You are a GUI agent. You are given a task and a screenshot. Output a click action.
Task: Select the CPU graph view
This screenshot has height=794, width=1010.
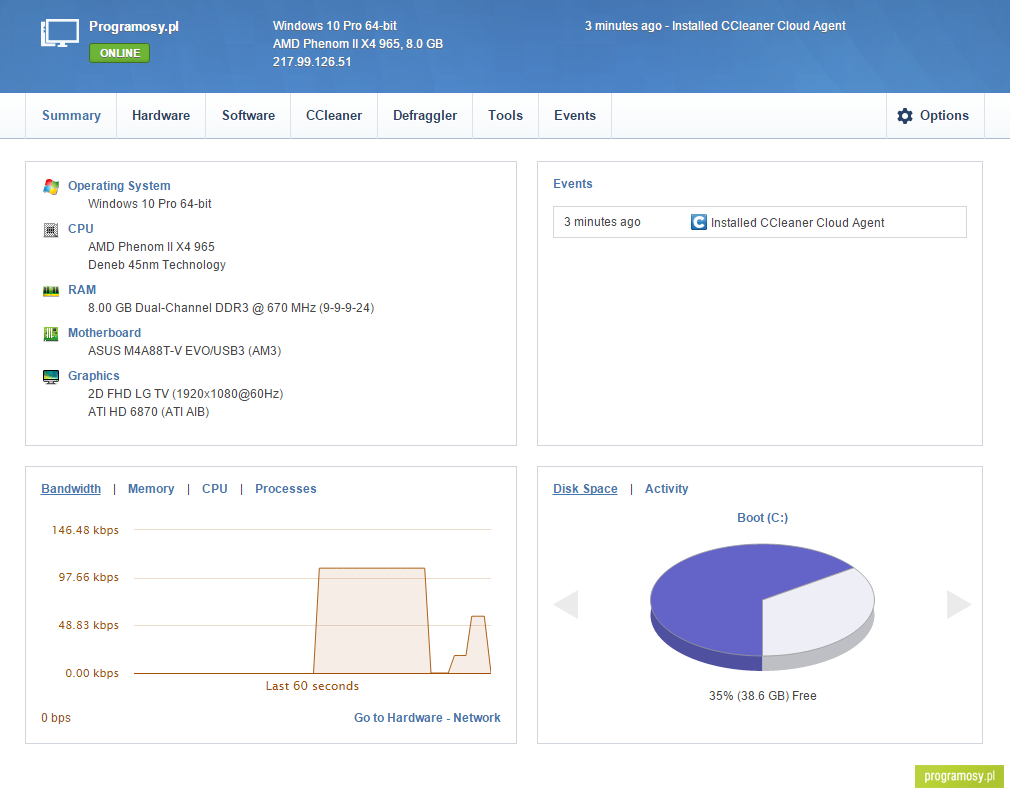pyautogui.click(x=214, y=489)
